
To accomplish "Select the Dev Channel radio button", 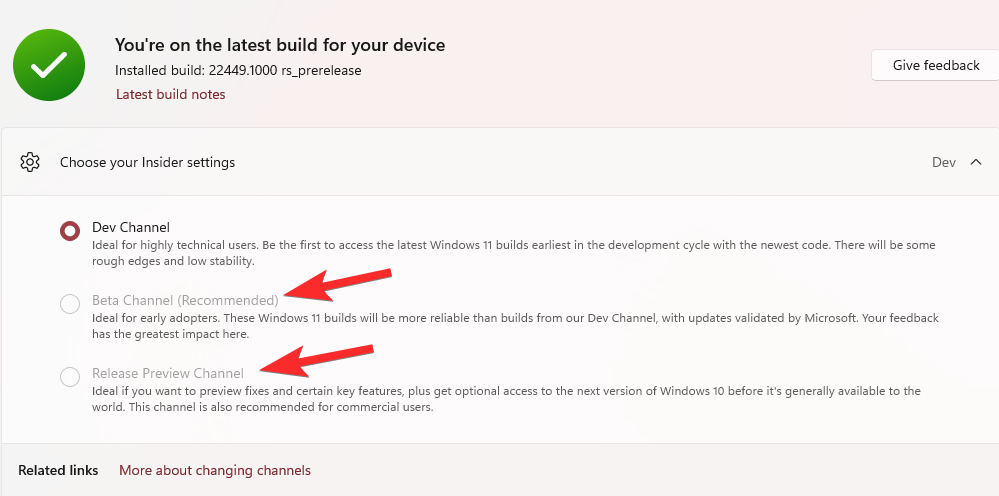I will pyautogui.click(x=70, y=231).
